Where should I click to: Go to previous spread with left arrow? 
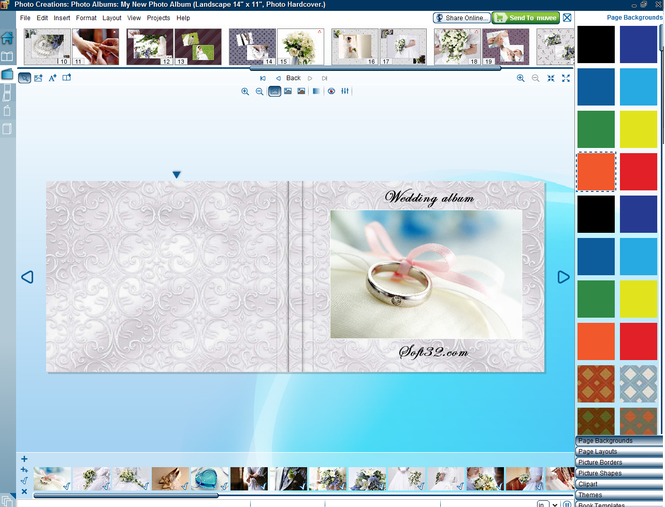(27, 277)
